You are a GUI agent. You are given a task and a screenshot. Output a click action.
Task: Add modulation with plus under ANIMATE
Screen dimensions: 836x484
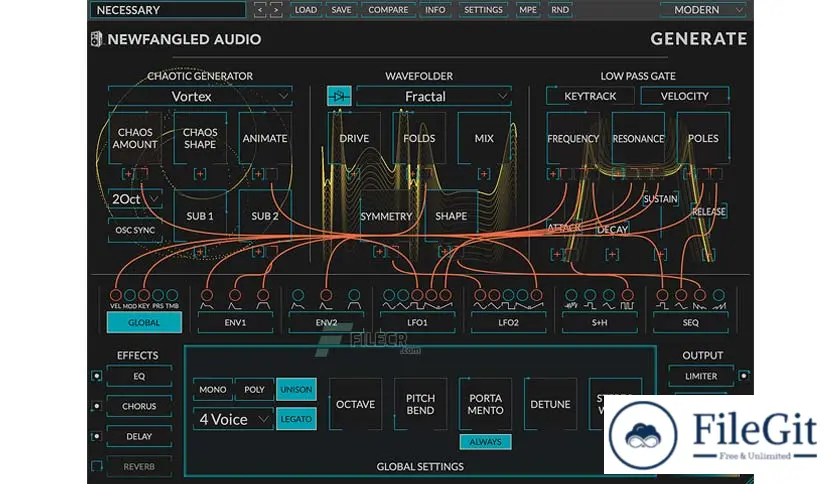pyautogui.click(x=258, y=174)
